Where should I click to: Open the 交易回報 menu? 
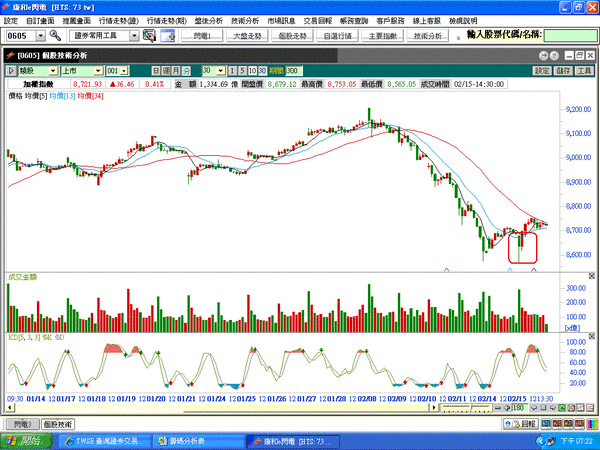point(318,21)
